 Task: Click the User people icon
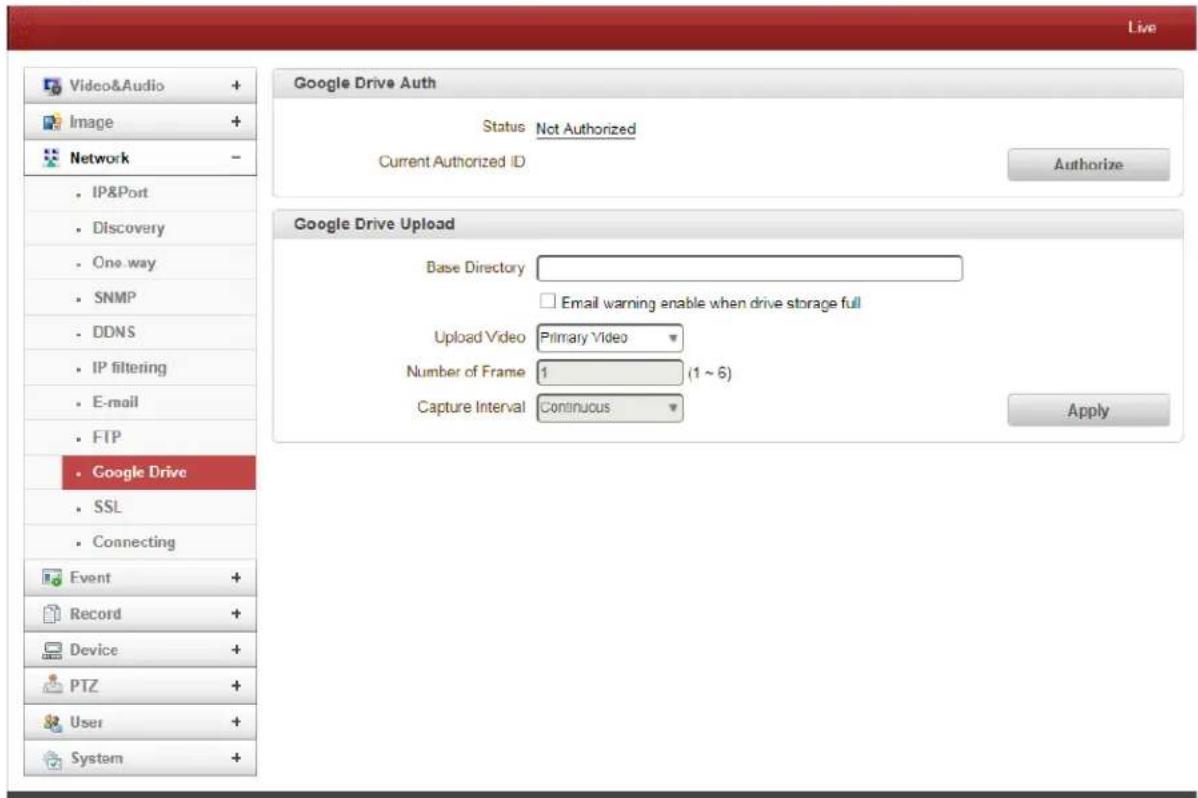pyautogui.click(x=52, y=722)
